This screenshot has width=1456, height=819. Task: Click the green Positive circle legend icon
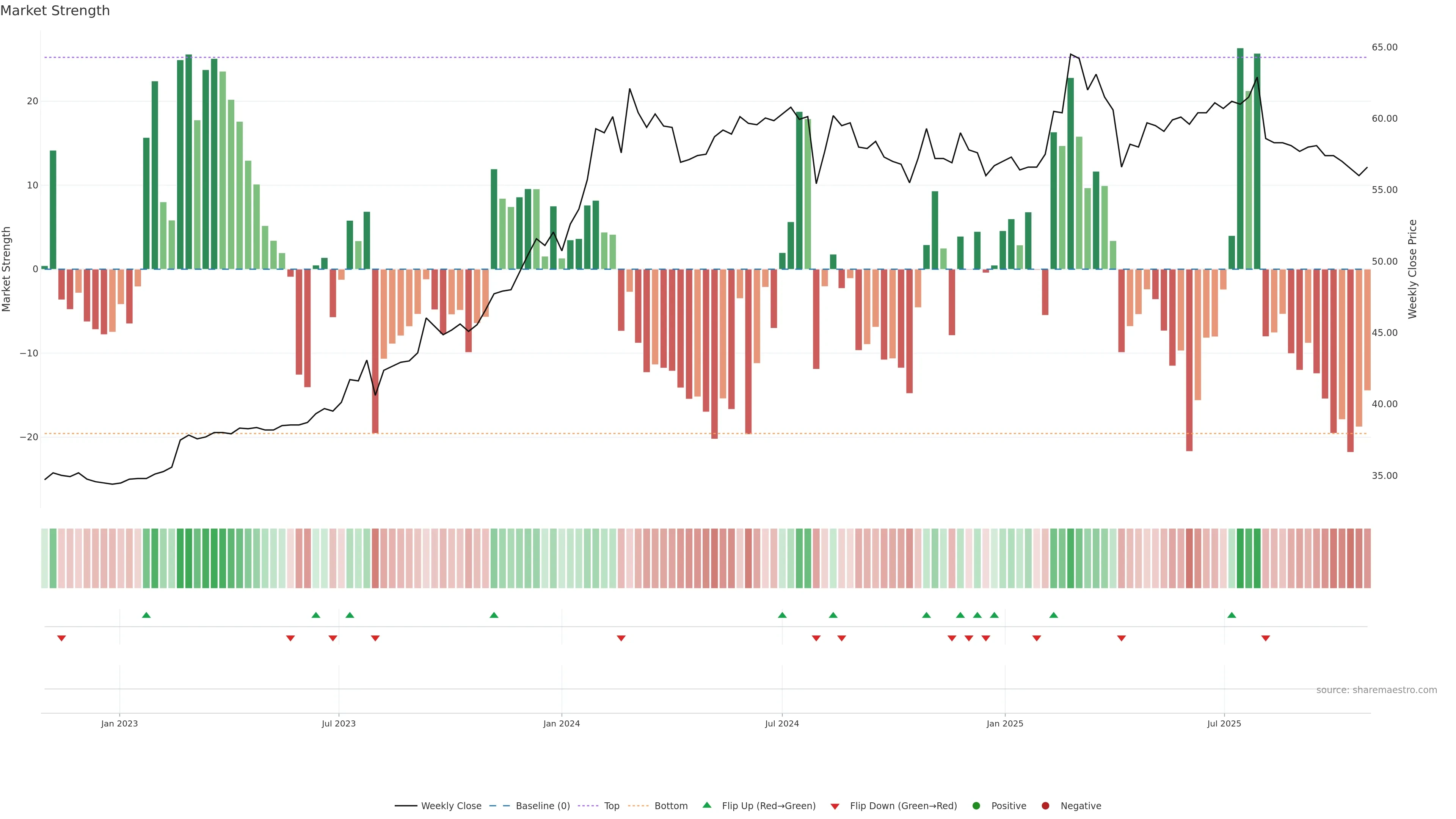976,806
